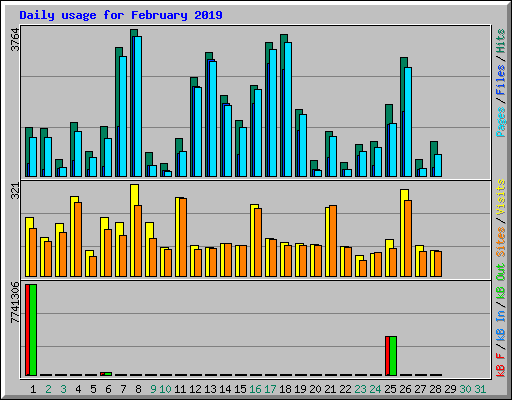The height and width of the screenshot is (400, 512).
Task: Click day 21 on the x-axis
Action: pyautogui.click(x=330, y=389)
